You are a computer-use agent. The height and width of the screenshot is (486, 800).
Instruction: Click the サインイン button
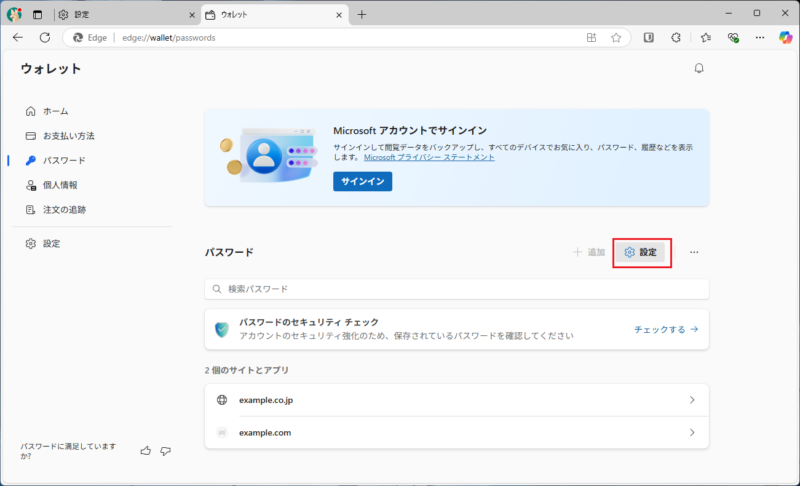click(x=363, y=182)
